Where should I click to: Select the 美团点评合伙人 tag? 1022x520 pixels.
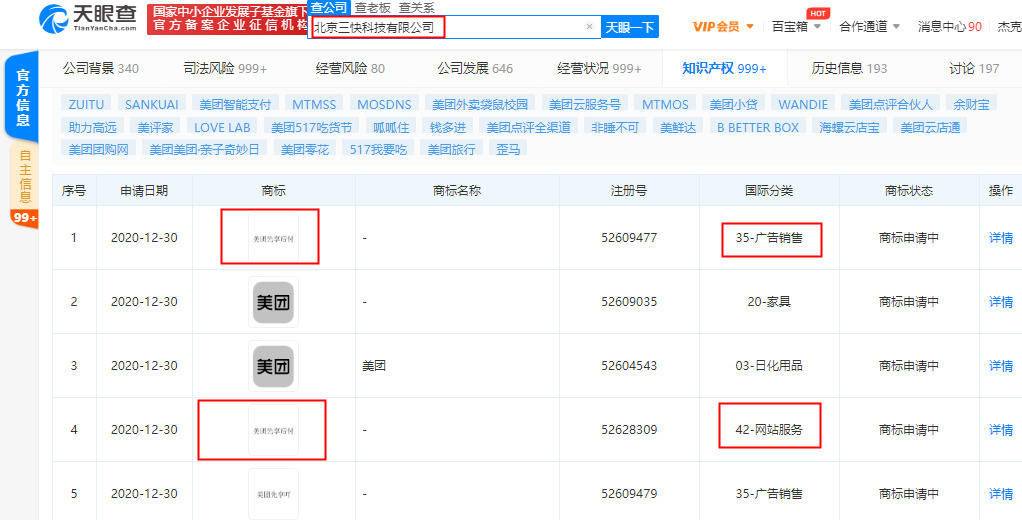pos(890,104)
